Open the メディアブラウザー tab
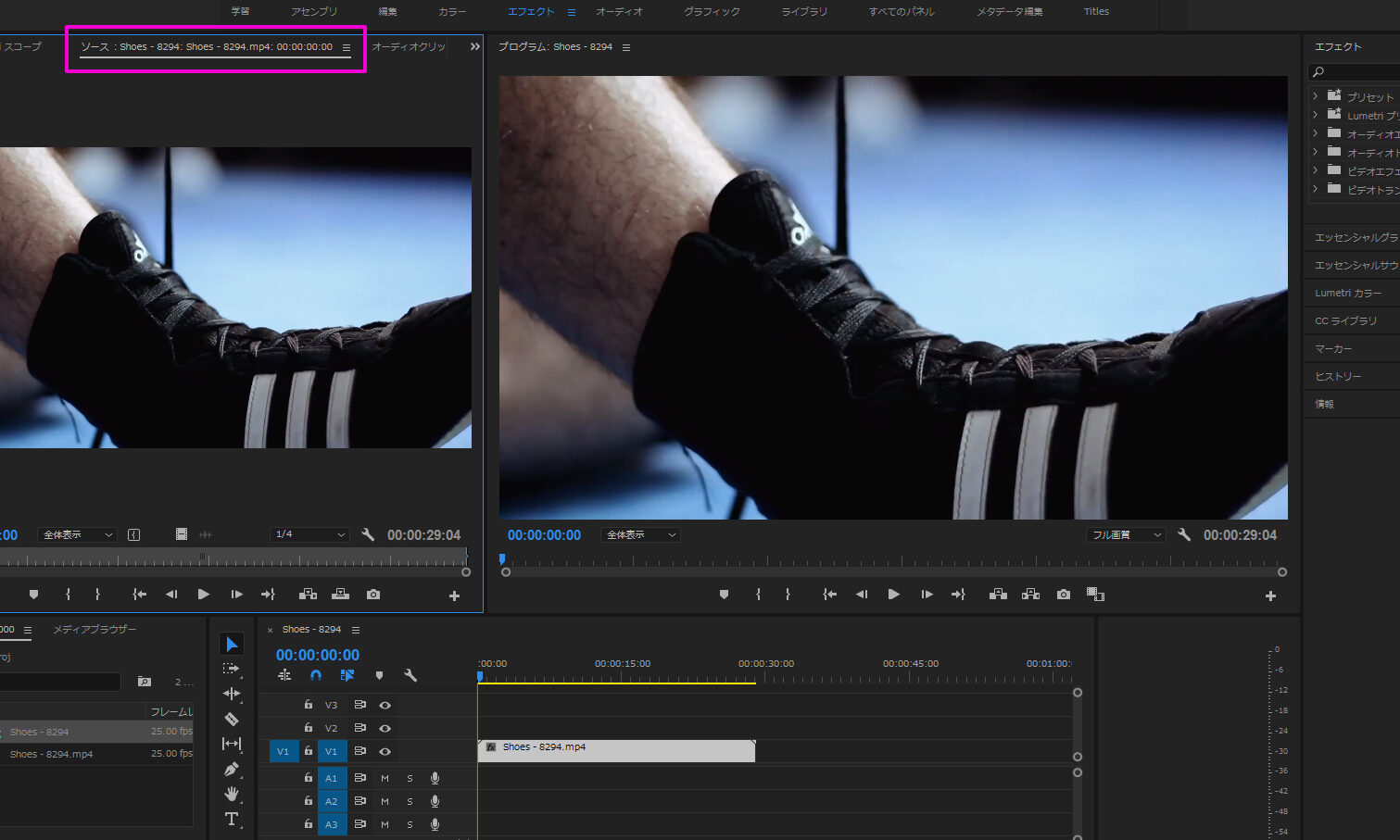Image resolution: width=1400 pixels, height=840 pixels. [x=95, y=630]
